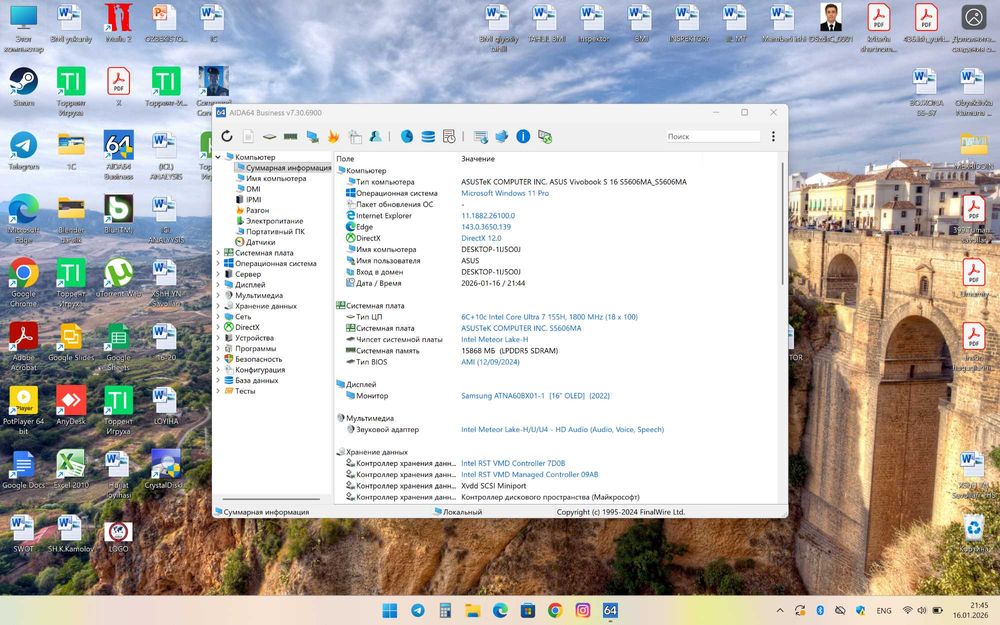Select Microsoft Edge desktop icon
This screenshot has height=625, width=1000.
(x=24, y=219)
